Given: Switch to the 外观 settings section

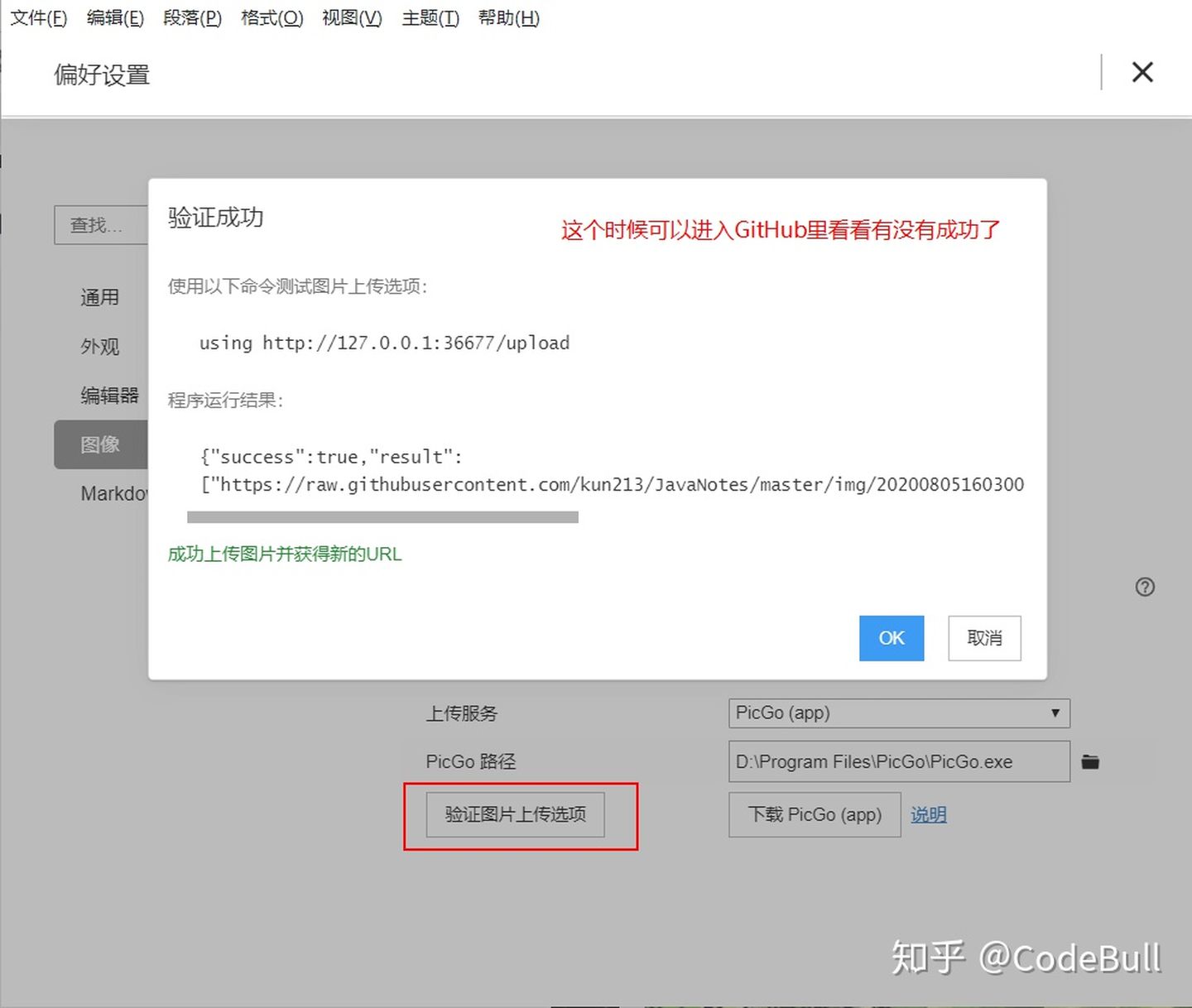Looking at the screenshot, I should click(x=99, y=346).
